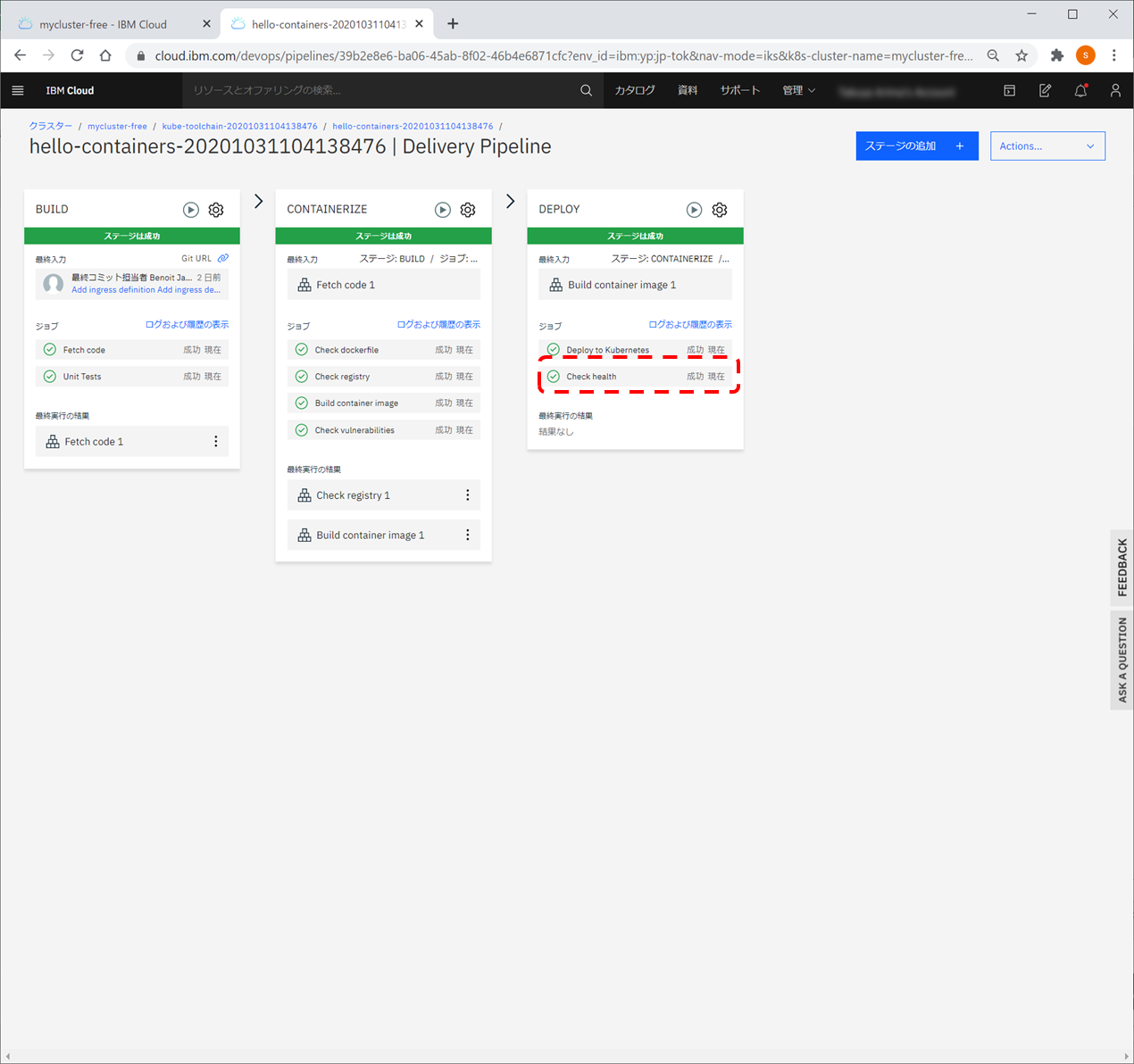Open DEPLOY input Build container image 1
1134x1064 pixels.
pos(636,285)
